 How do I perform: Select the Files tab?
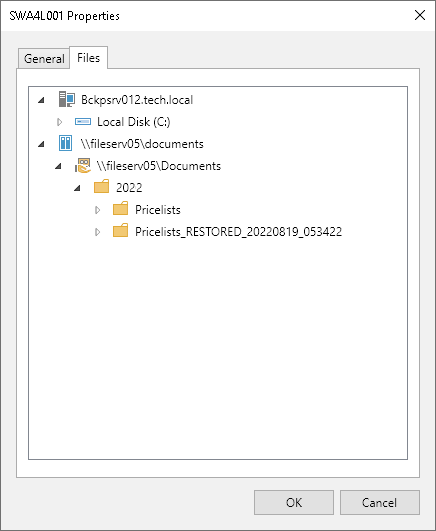tap(88, 58)
